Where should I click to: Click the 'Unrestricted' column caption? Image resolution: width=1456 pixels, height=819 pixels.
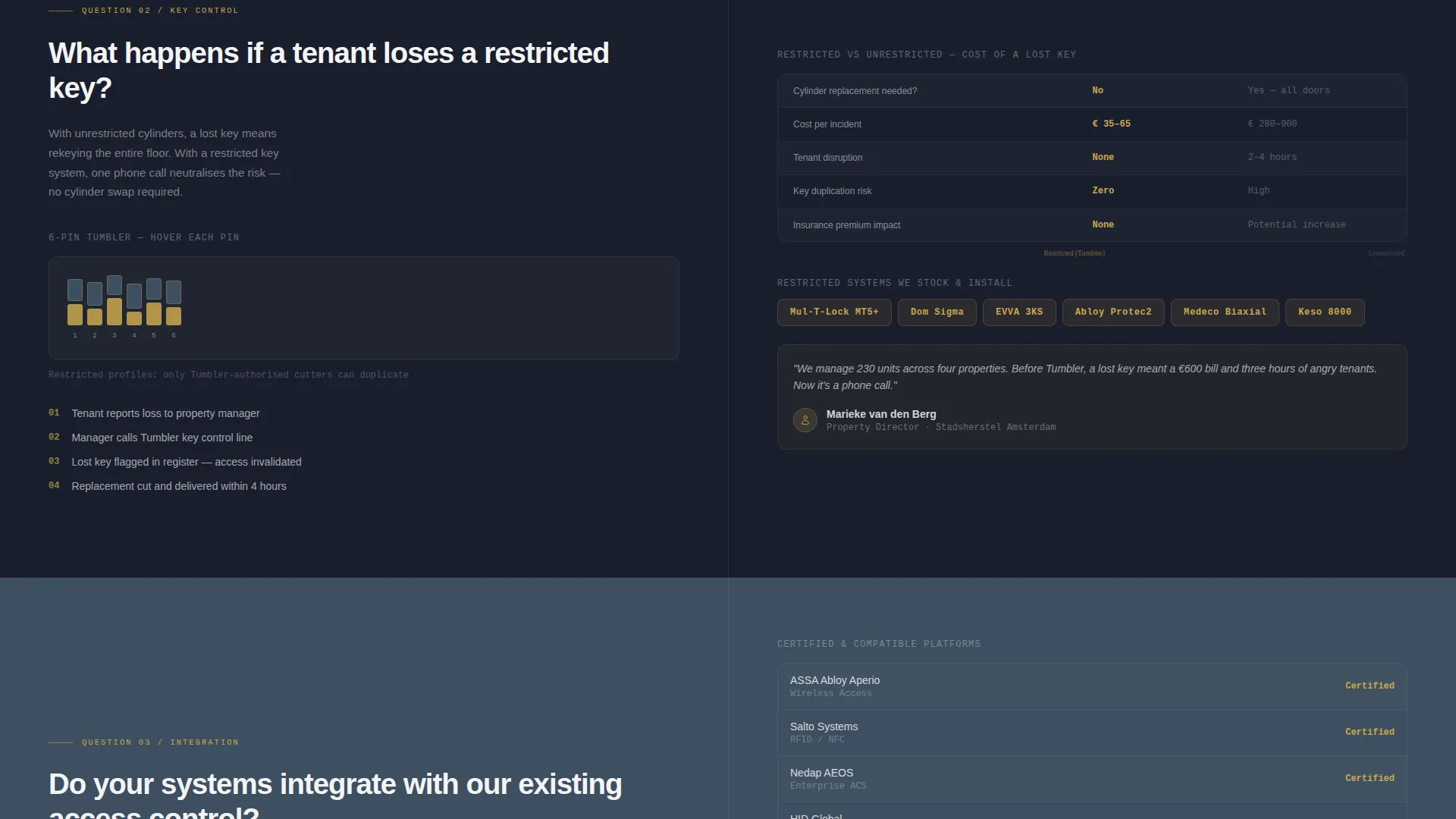[x=1385, y=253]
